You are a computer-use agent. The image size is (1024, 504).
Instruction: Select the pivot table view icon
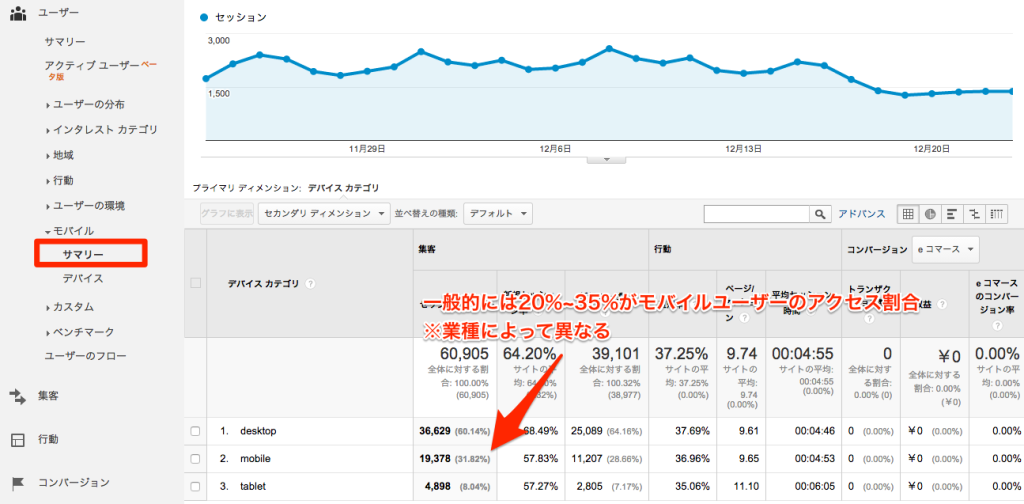pos(996,213)
